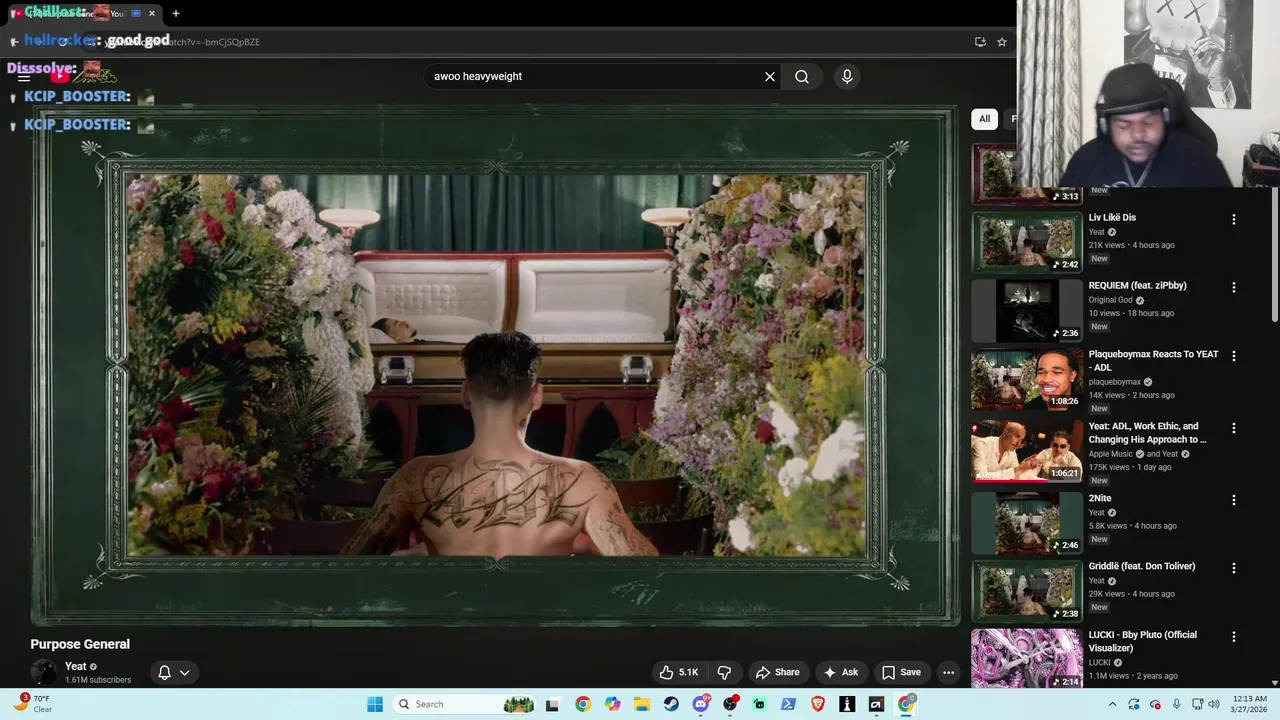Open Griddlë (feat. Don Toliver) title
Screen dimensions: 1280x720
click(x=1142, y=566)
